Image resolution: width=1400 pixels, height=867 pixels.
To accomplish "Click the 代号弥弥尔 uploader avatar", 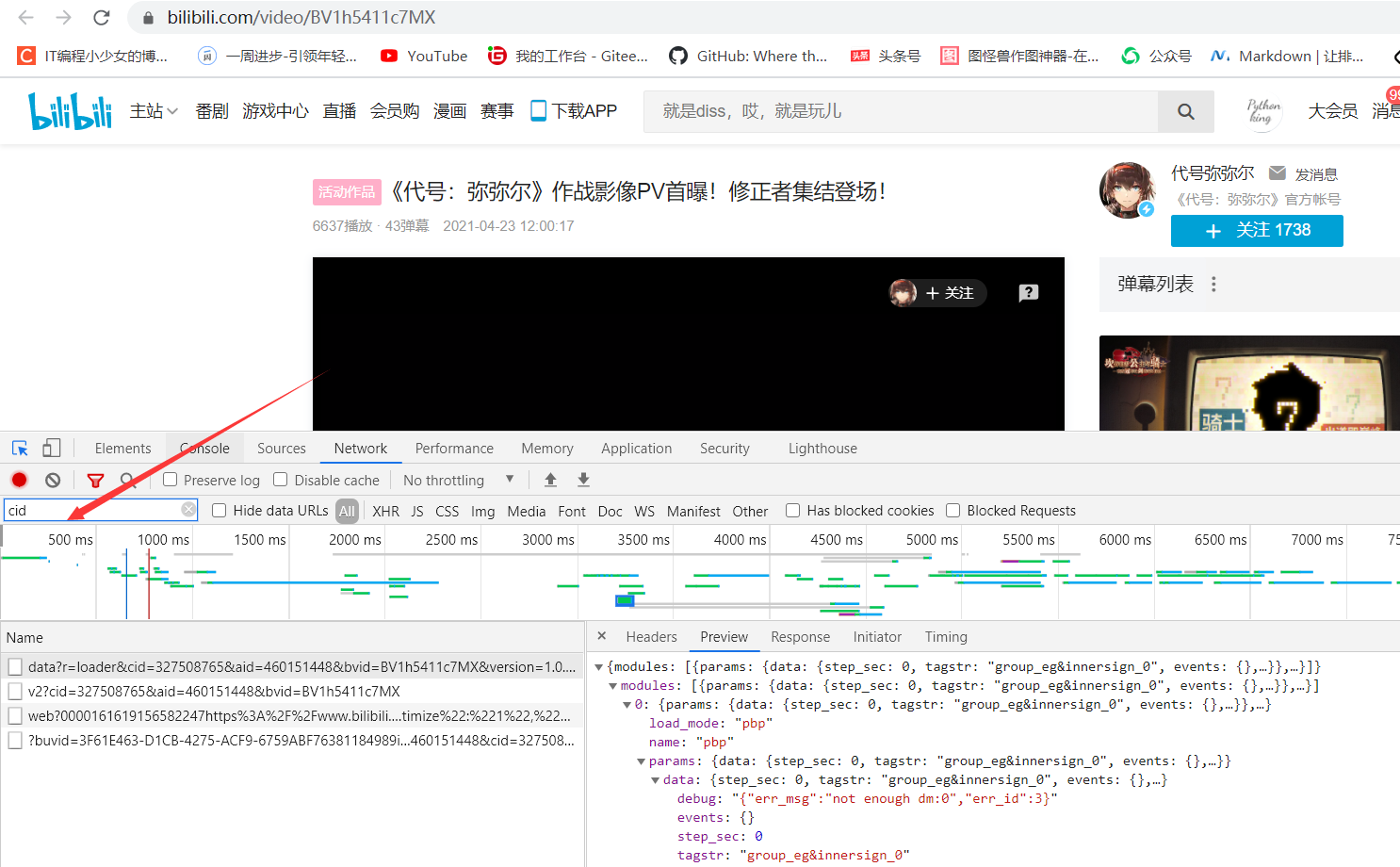I will (1128, 189).
